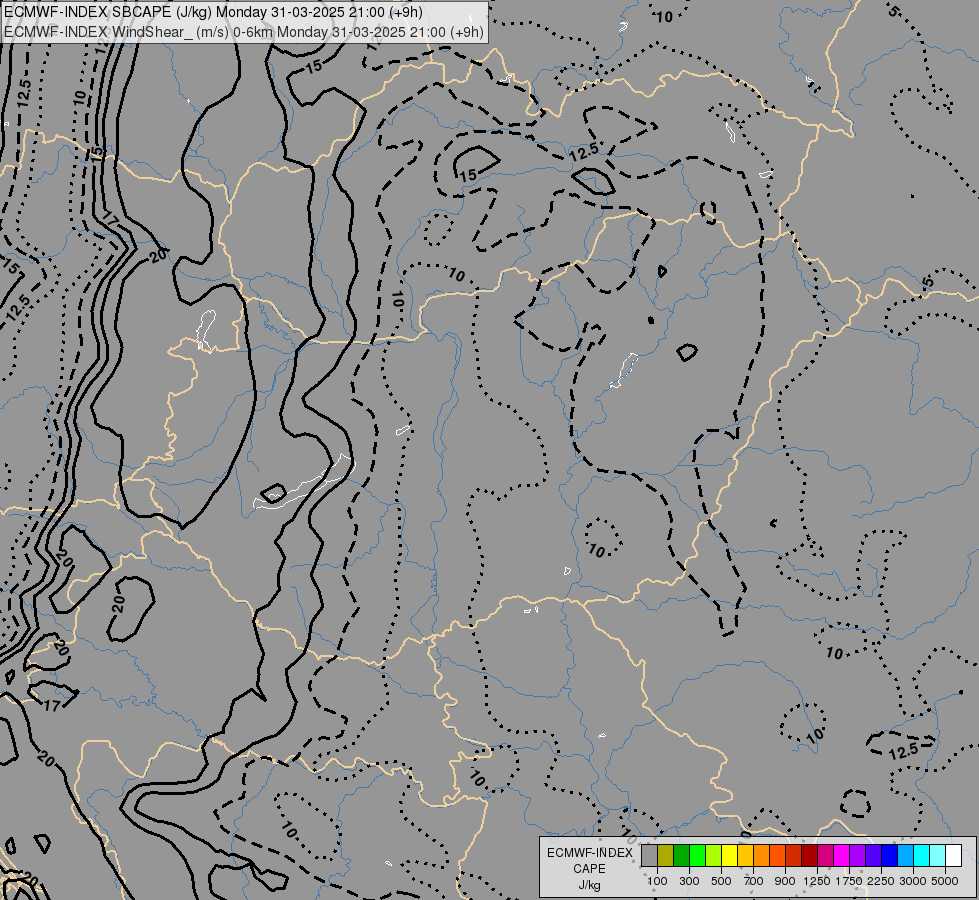Click the '1250' legend tick label

click(x=817, y=881)
